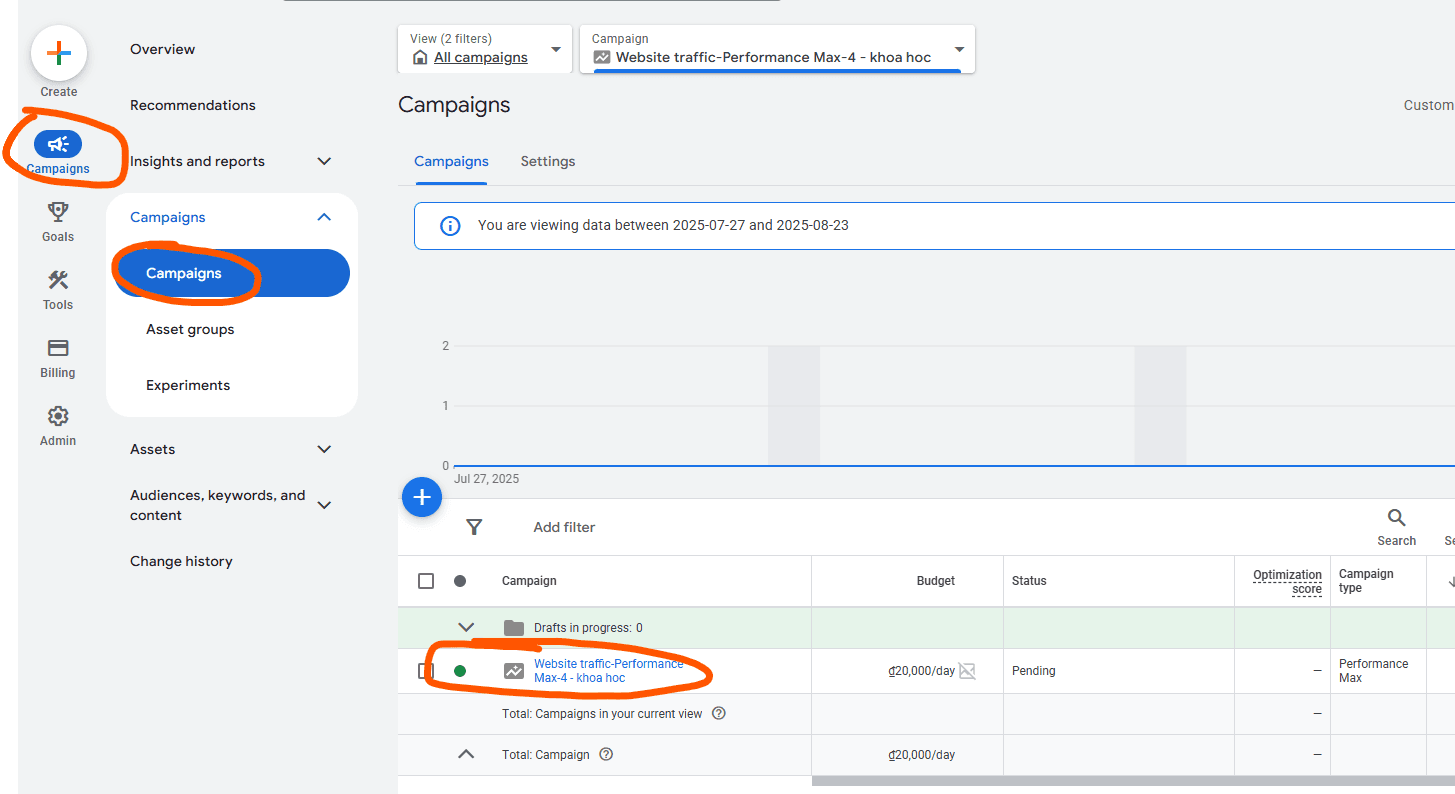Check the Website traffic-Performance Max-4 row checkbox
The image size is (1455, 794).
click(426, 671)
